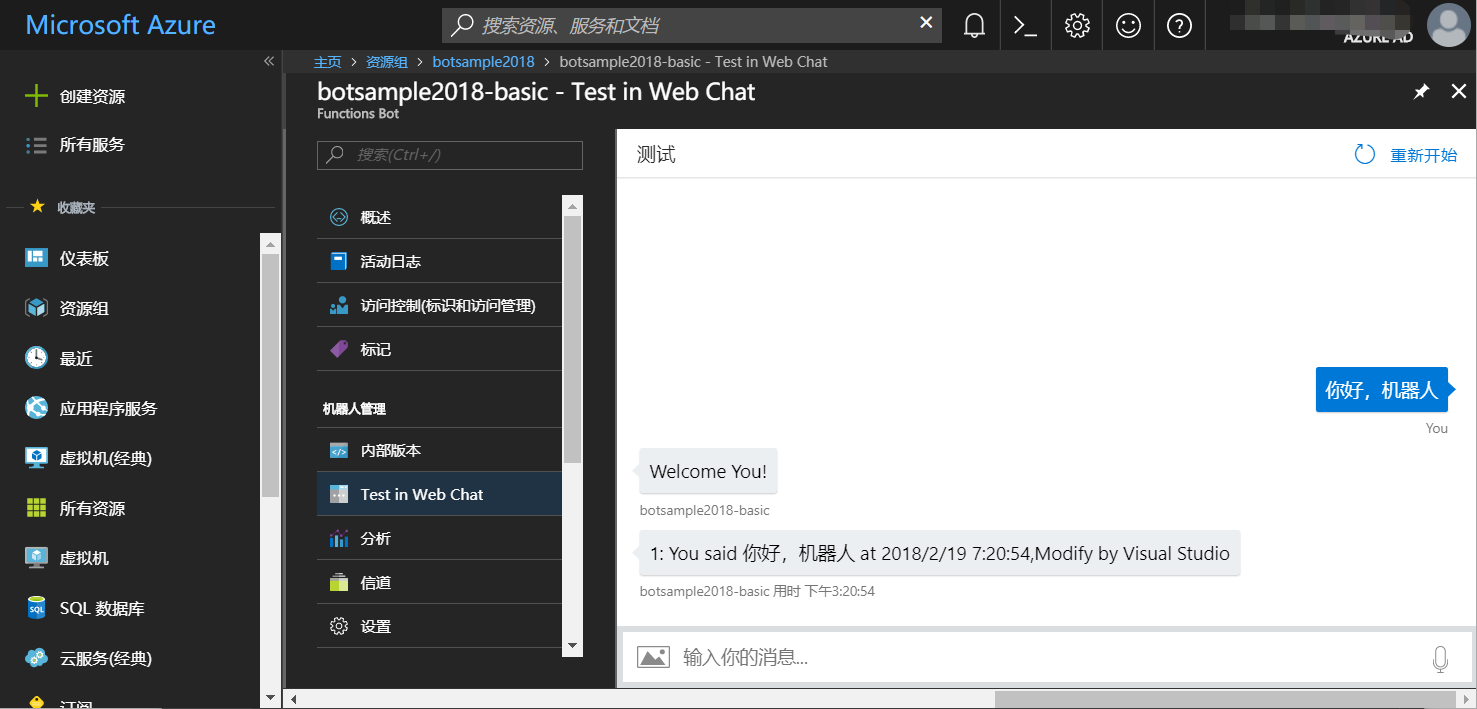Restart the conversation via 重新开始

point(1424,154)
